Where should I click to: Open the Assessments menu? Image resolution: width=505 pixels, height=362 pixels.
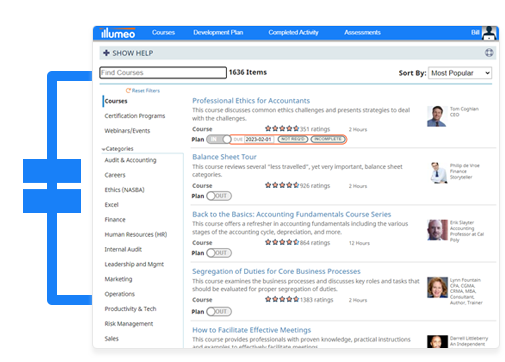[x=362, y=32]
